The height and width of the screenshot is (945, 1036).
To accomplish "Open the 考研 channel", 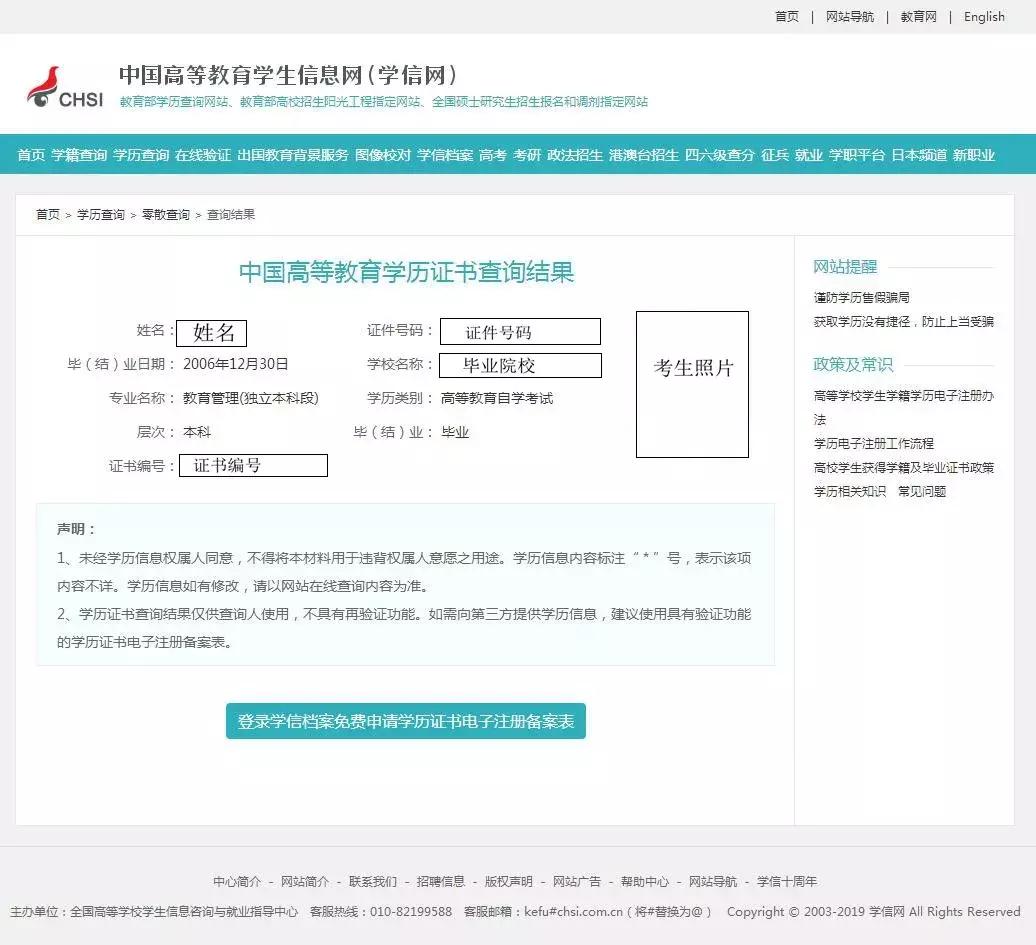I will coord(528,156).
